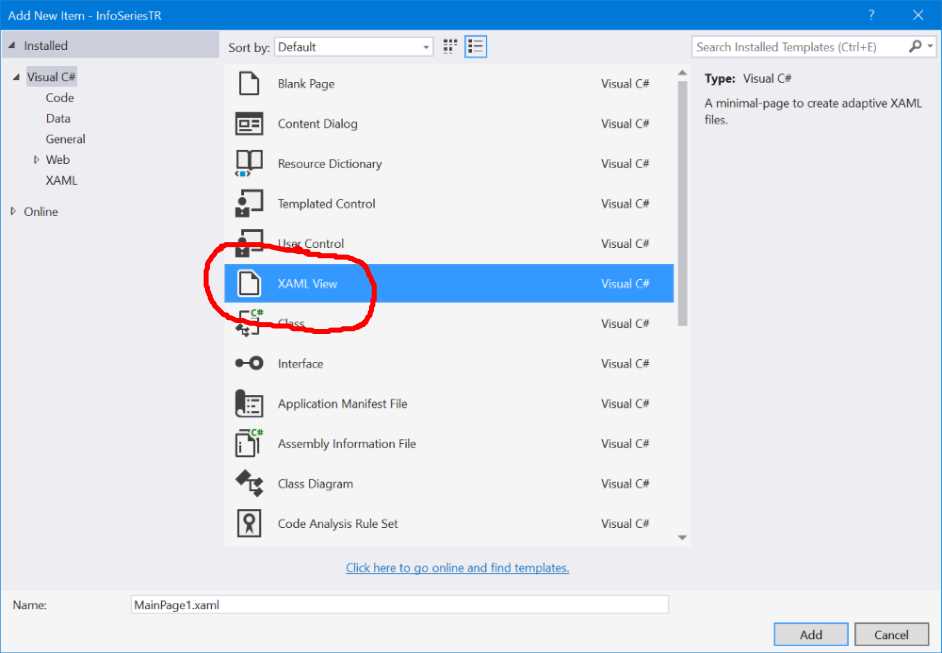Viewport: 942px width, 653px height.
Task: Expand the Online templates section
Action: pos(14,211)
